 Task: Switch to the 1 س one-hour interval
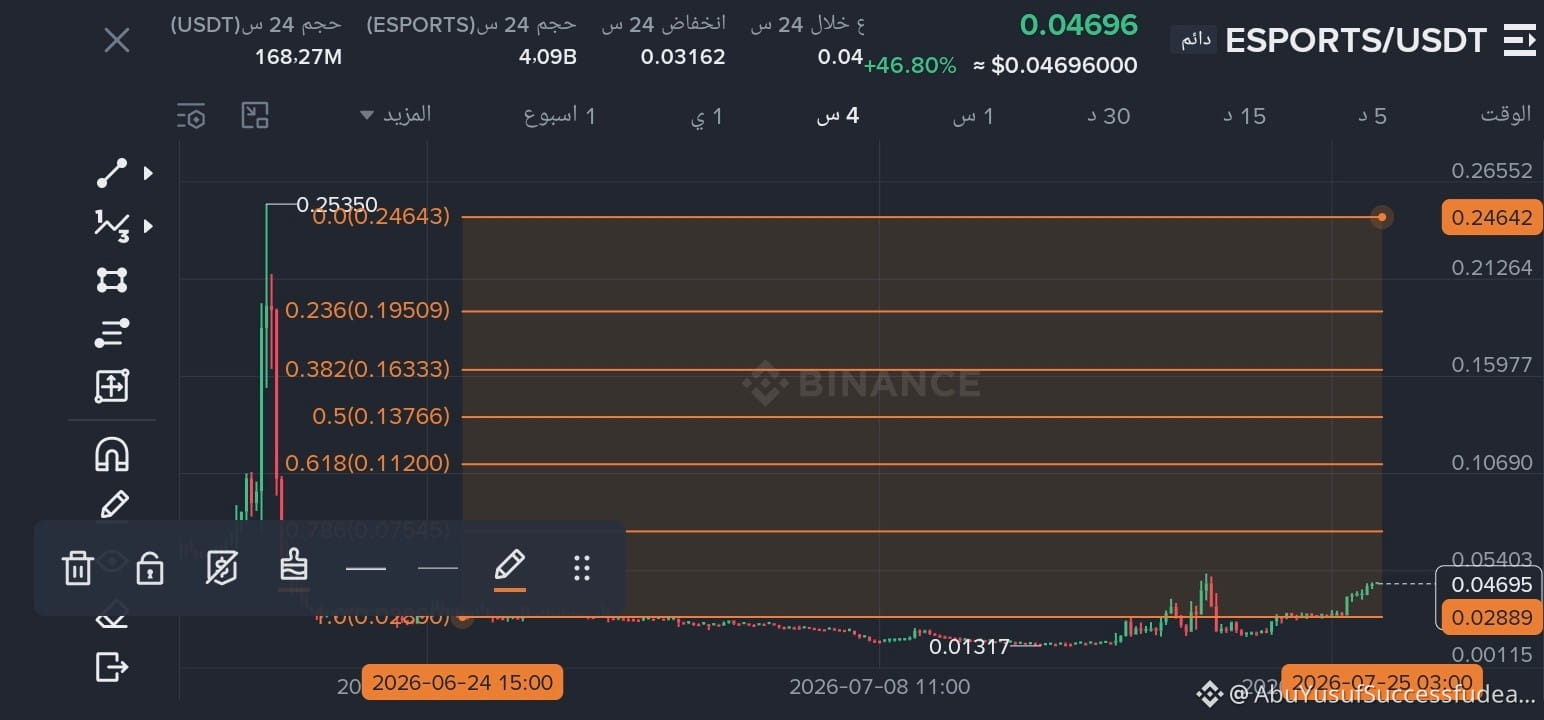973,116
